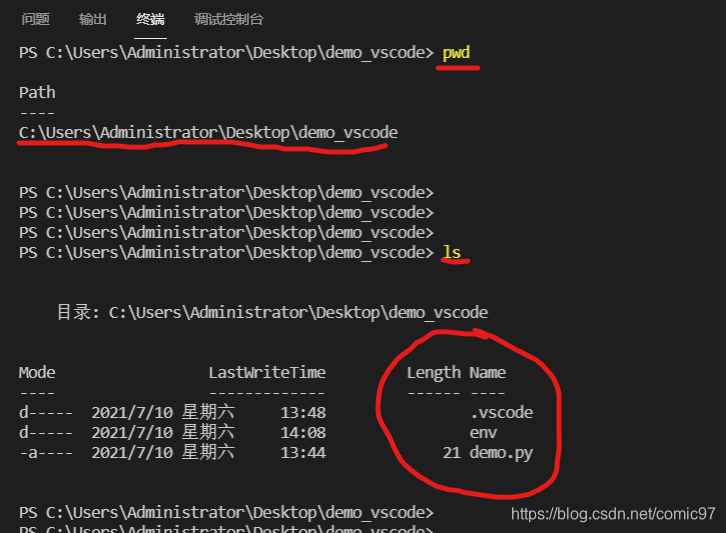Image resolution: width=726 pixels, height=533 pixels.
Task: Click the 13:44 timestamp
Action: [303, 452]
